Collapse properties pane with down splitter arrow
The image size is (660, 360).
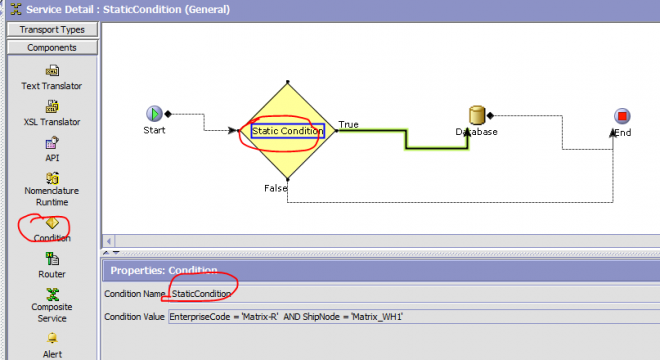[x=116, y=253]
